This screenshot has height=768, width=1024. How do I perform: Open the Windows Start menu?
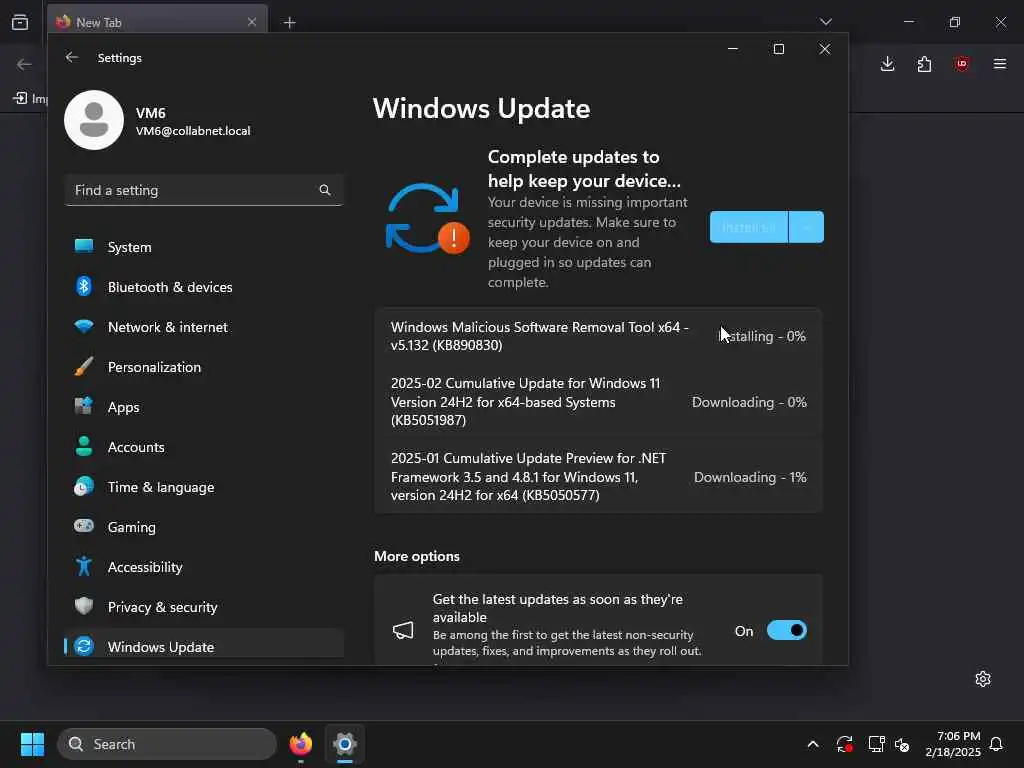click(32, 744)
